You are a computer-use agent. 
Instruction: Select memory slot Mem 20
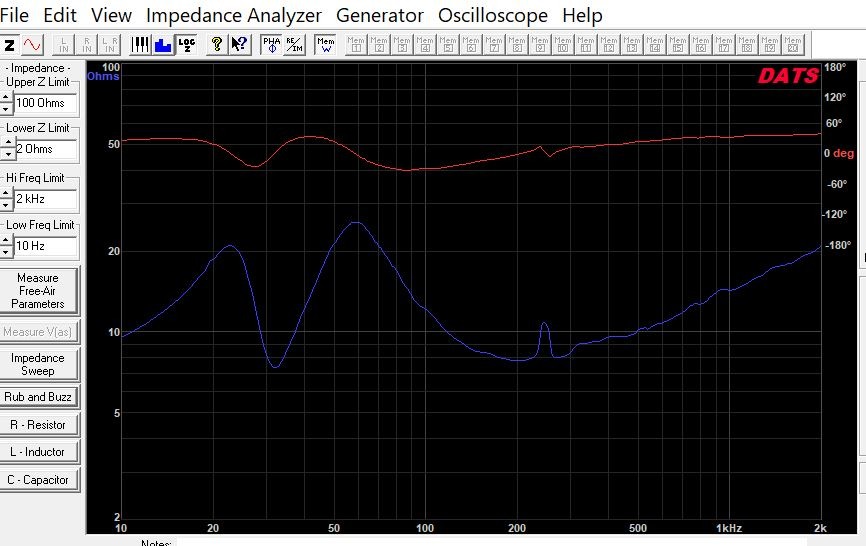point(793,45)
